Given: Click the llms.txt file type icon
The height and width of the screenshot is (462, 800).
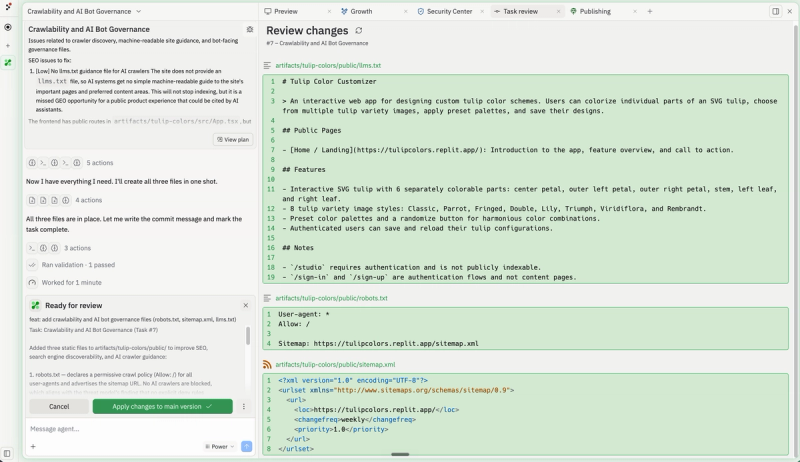Looking at the screenshot, I should (267, 65).
